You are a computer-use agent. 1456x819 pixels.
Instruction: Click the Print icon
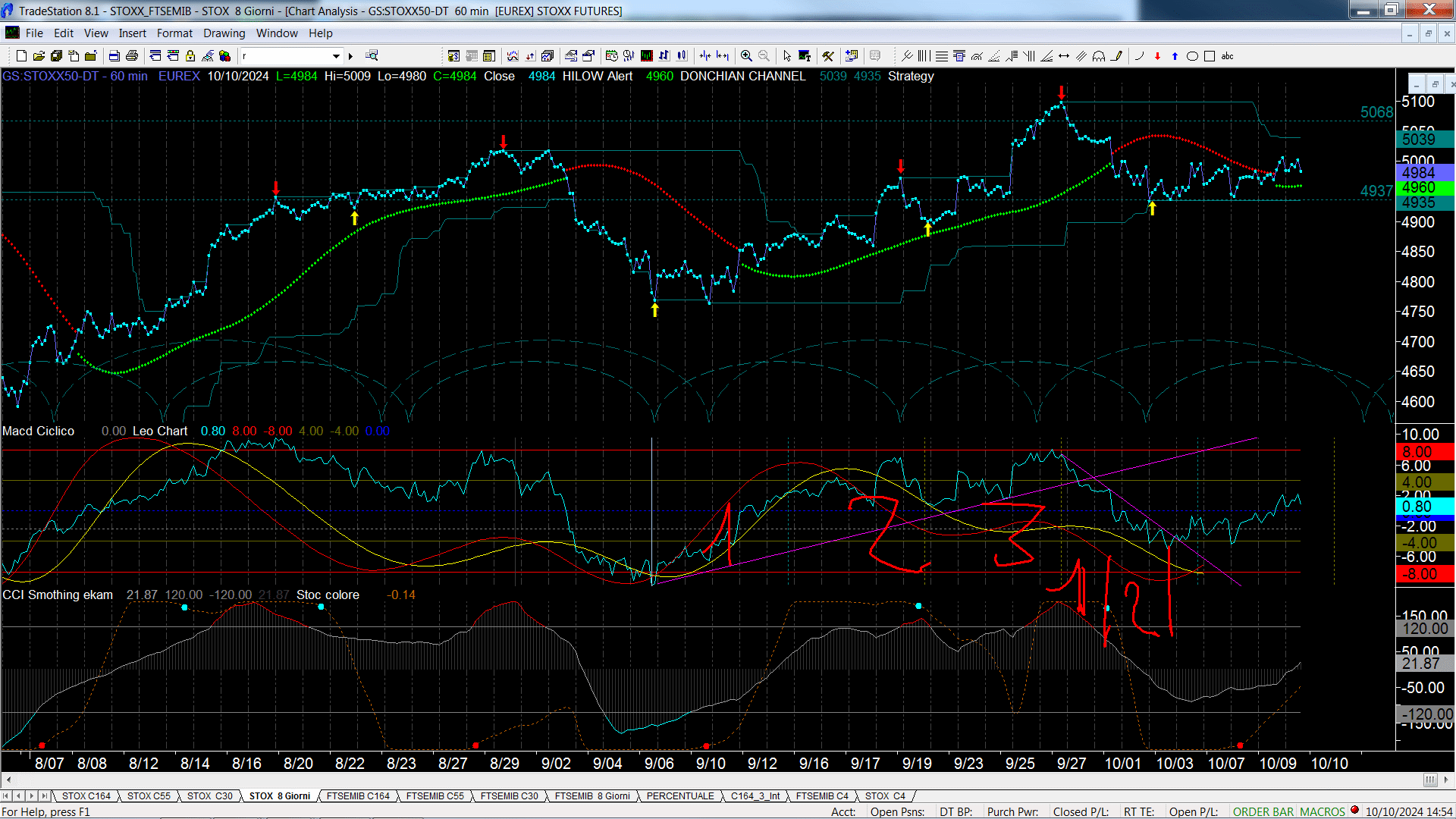pos(132,55)
